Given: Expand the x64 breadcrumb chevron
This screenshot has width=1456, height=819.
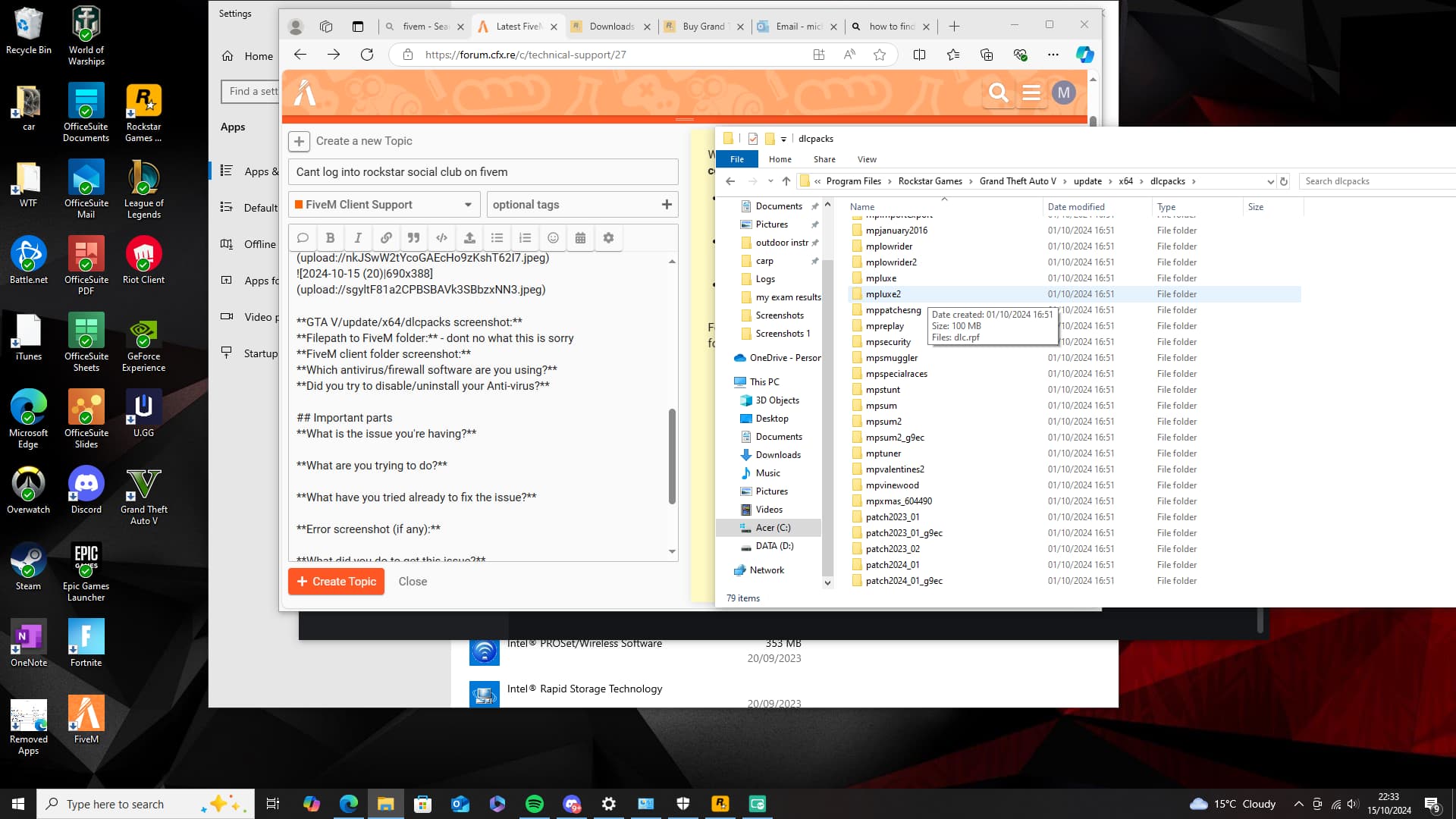Looking at the screenshot, I should 1141,181.
